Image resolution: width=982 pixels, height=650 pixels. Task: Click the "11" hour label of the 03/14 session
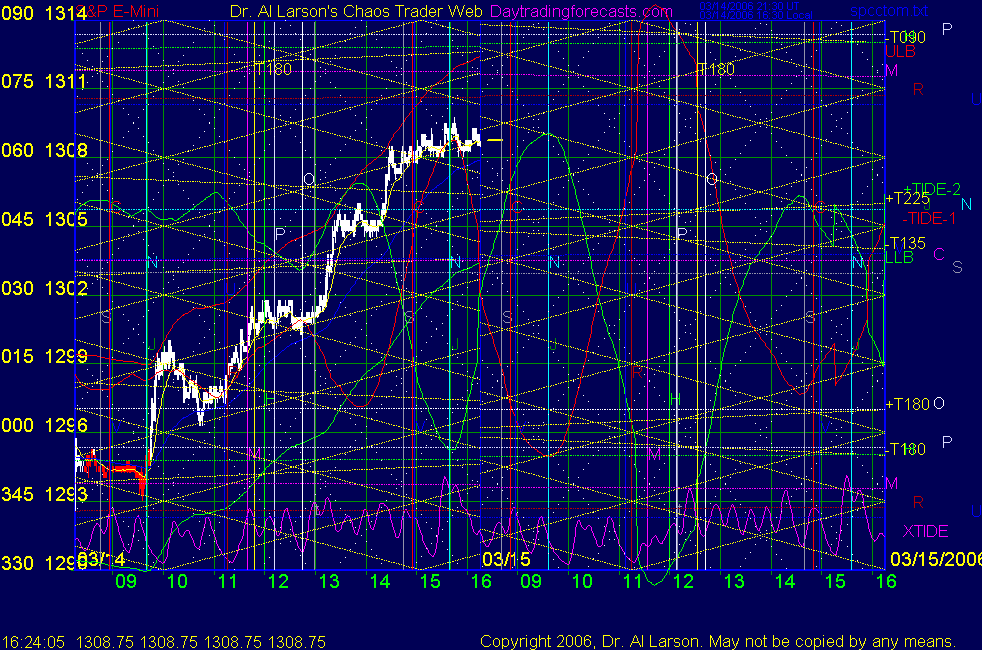click(x=227, y=581)
